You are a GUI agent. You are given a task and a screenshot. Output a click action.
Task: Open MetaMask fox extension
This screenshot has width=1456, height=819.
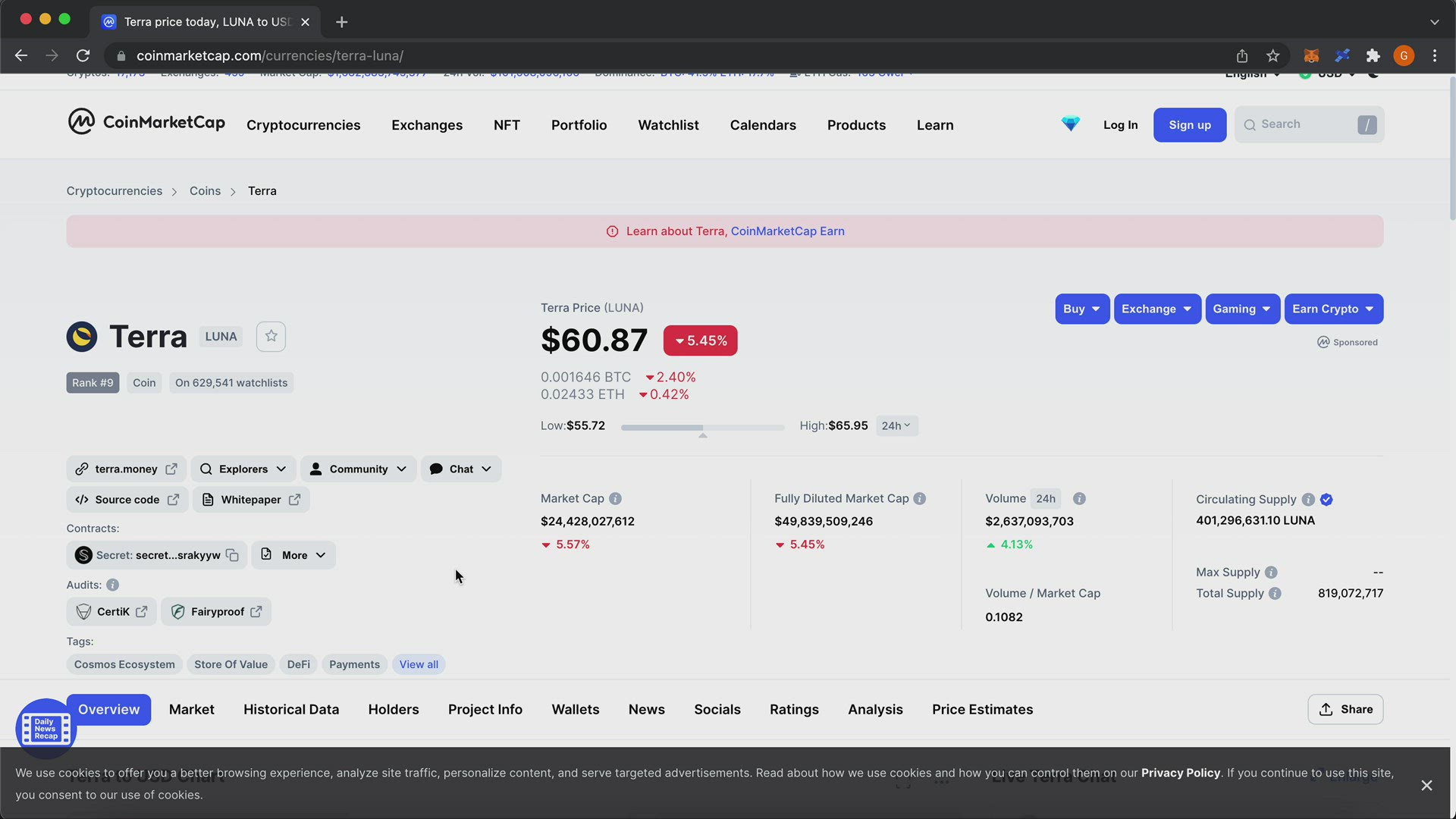click(1311, 56)
